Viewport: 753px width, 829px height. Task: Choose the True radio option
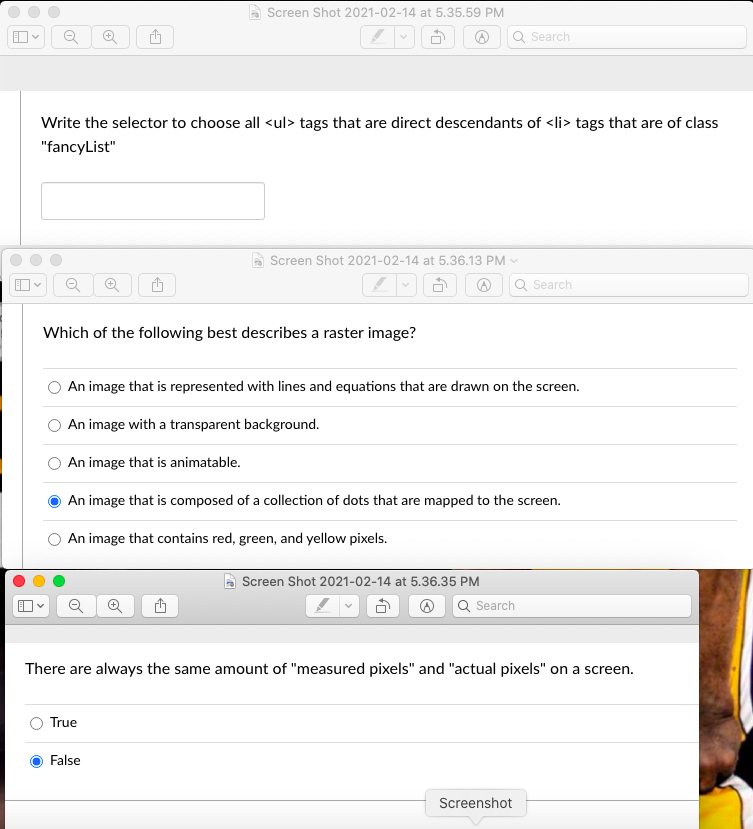36,723
